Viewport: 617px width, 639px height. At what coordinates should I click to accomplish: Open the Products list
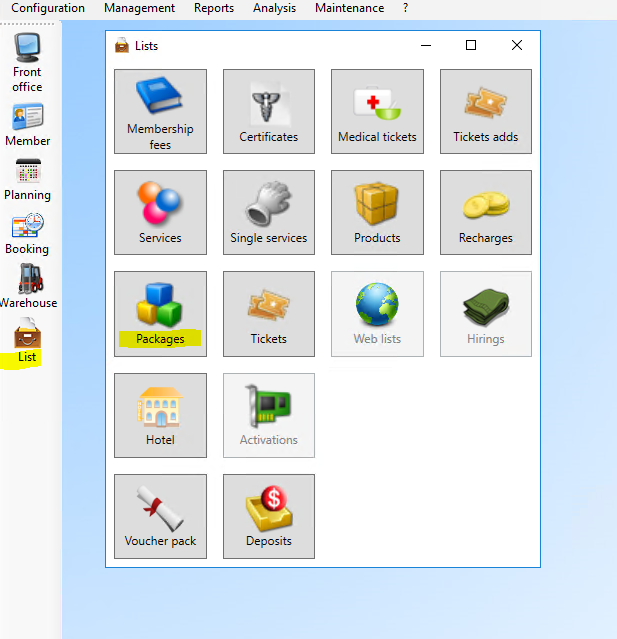tap(377, 212)
